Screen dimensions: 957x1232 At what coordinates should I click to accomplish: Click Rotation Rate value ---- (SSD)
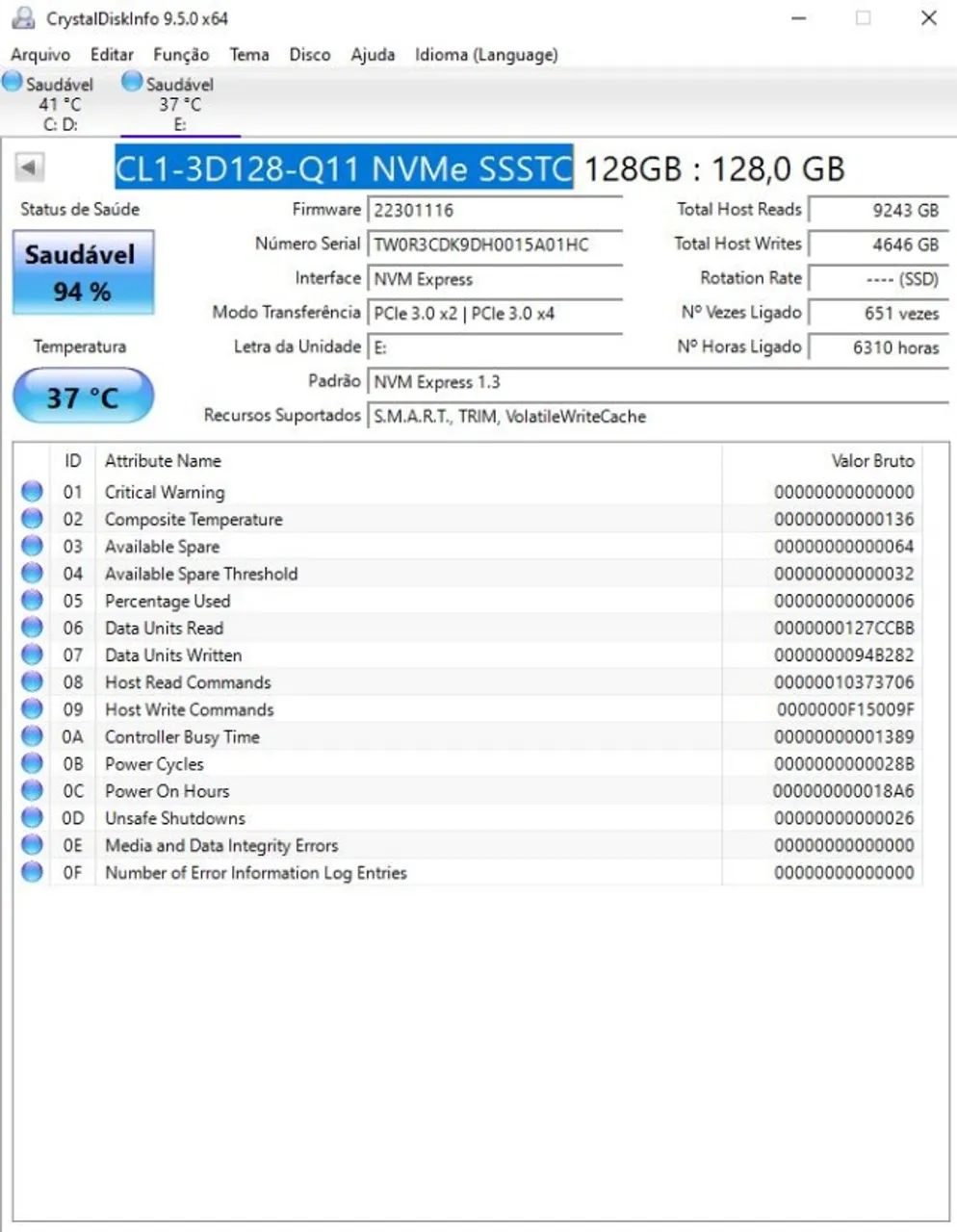(878, 279)
